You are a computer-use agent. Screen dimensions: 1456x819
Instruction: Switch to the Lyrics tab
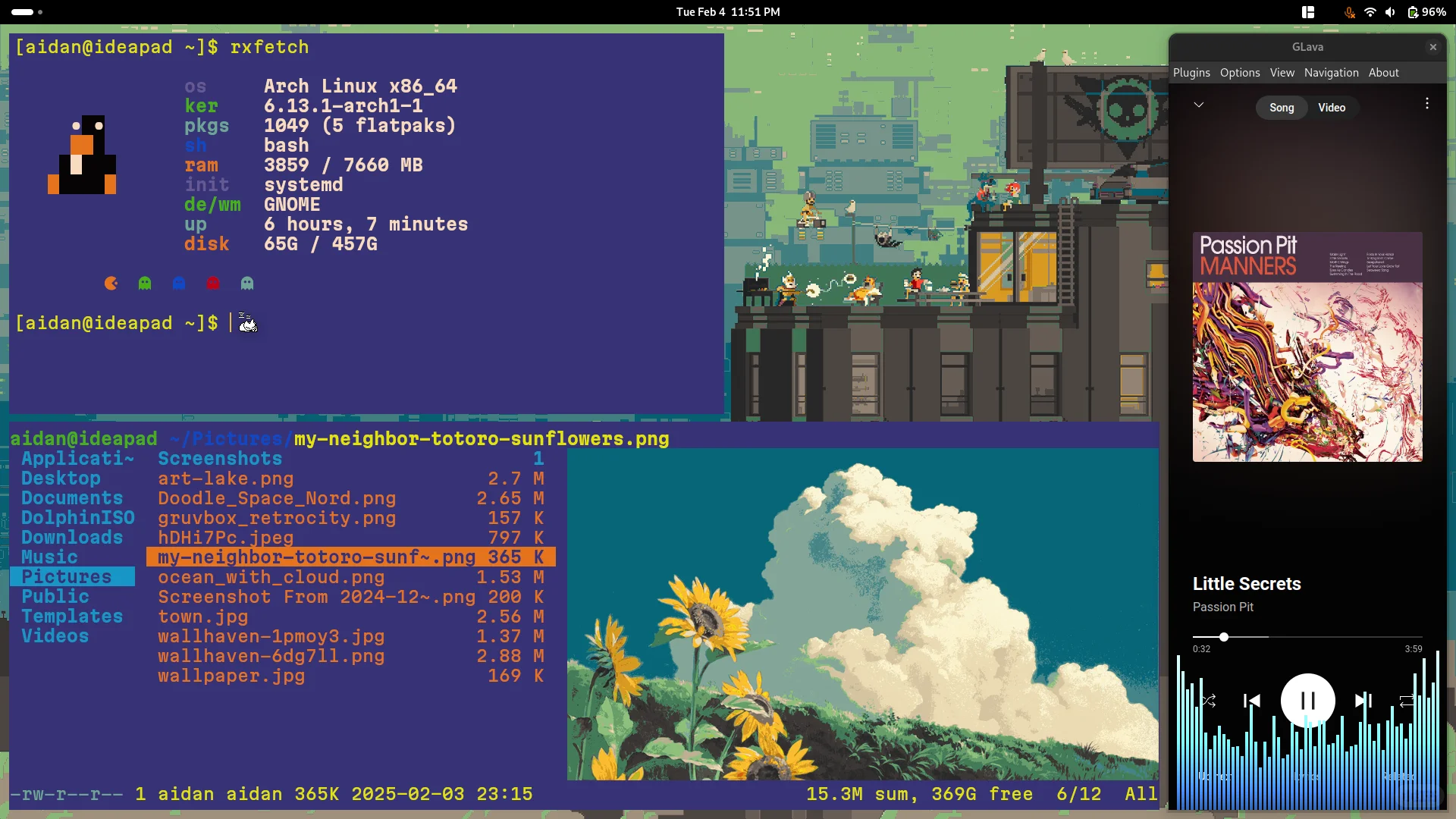coord(1307,776)
